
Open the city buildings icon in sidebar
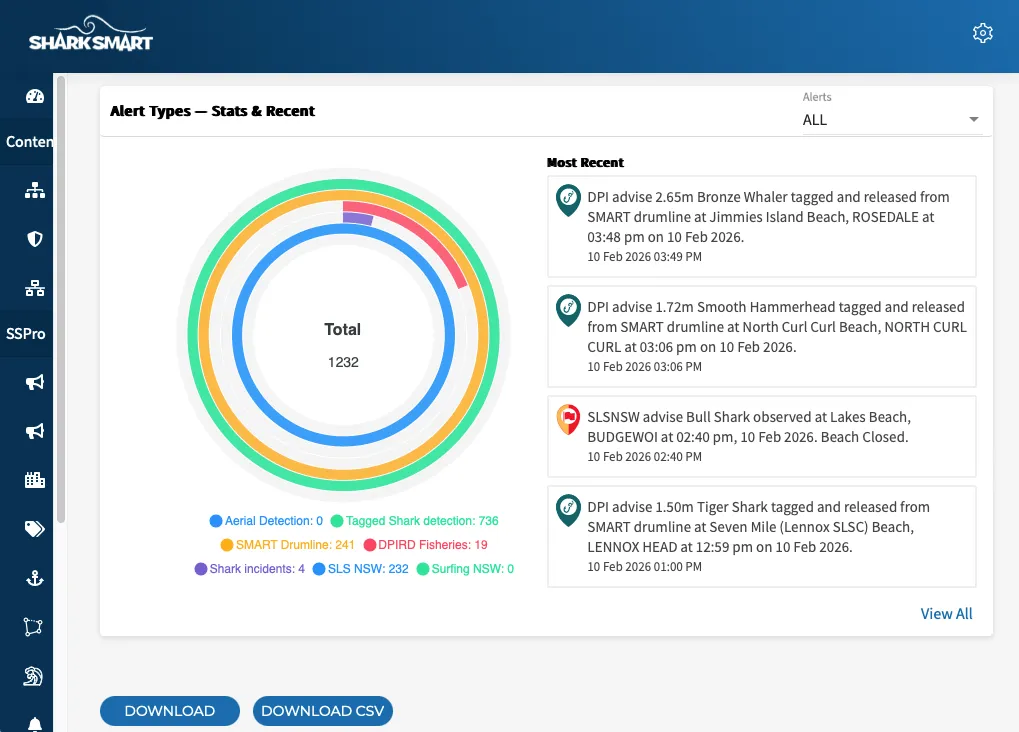34,480
